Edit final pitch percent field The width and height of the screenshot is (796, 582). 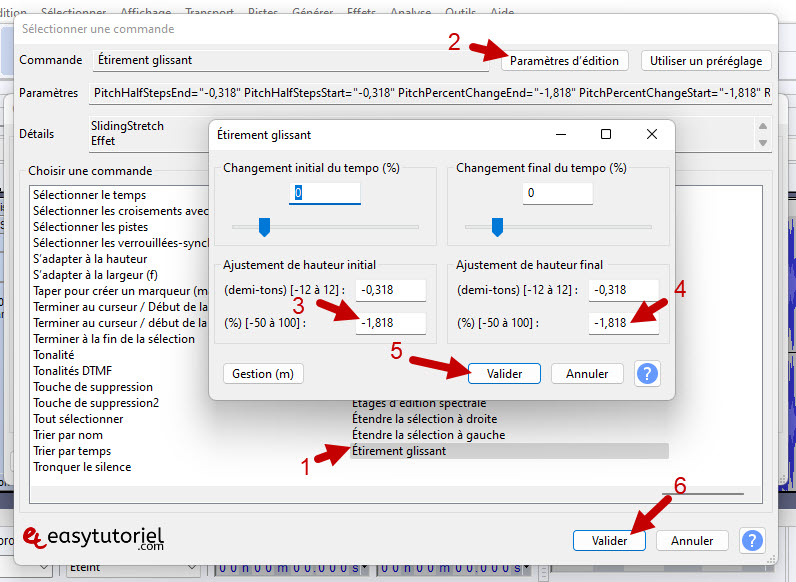tap(623, 323)
